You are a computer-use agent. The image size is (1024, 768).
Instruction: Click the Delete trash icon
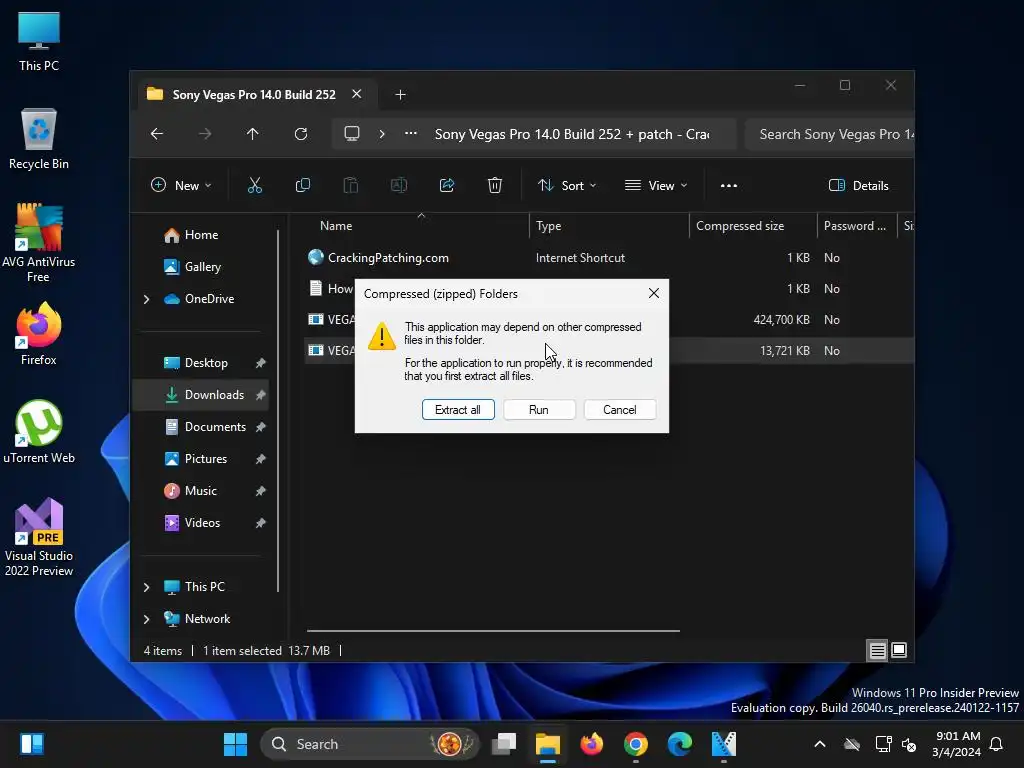click(495, 185)
